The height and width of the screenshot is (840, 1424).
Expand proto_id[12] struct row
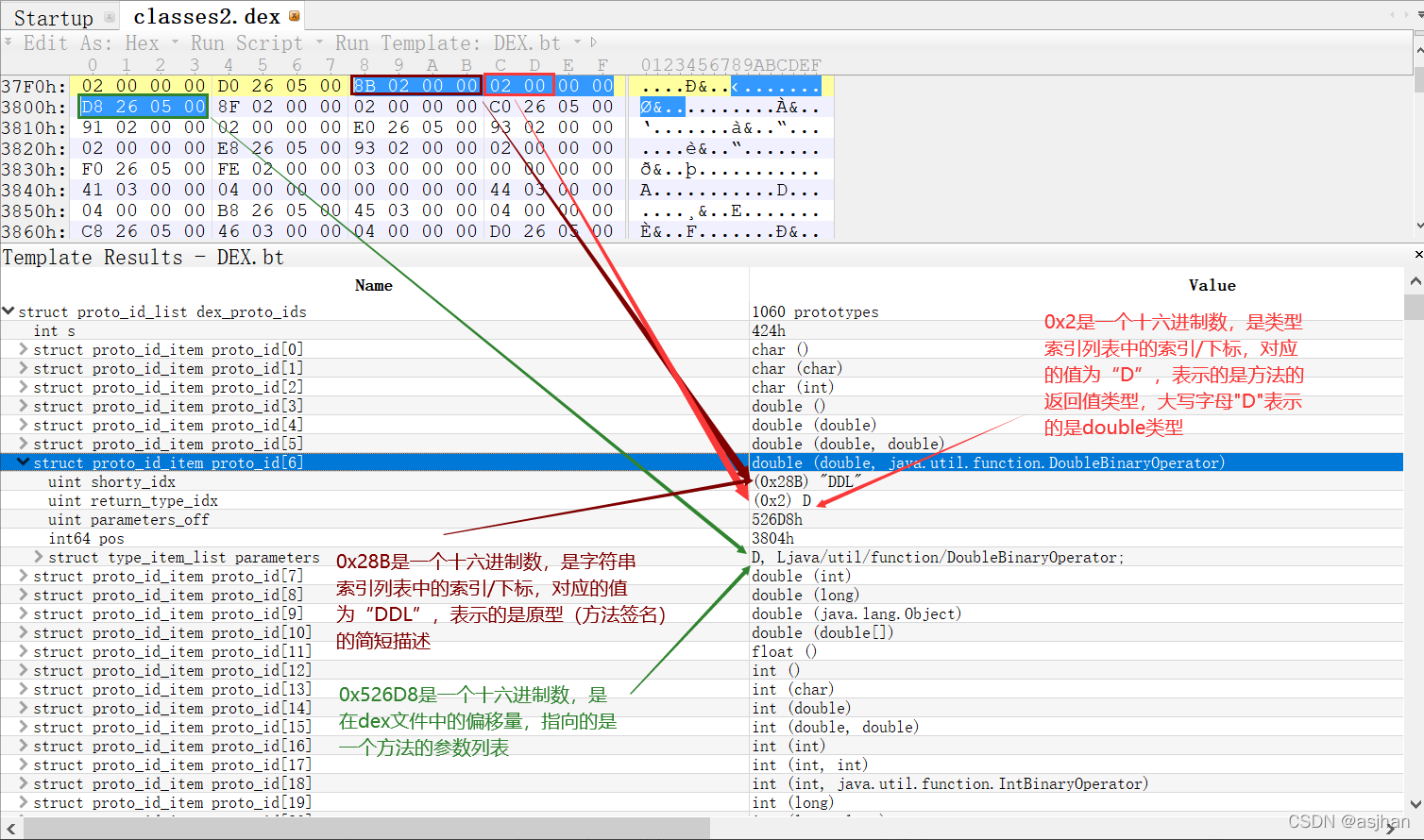pos(24,669)
